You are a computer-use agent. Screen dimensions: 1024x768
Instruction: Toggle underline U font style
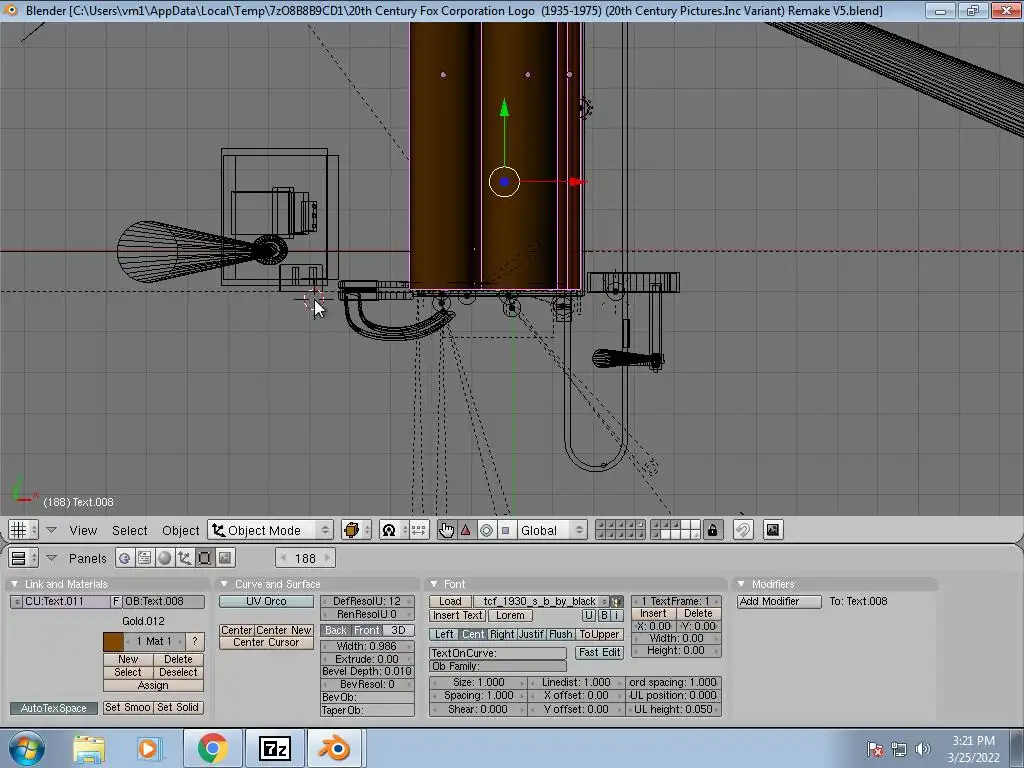pos(589,615)
